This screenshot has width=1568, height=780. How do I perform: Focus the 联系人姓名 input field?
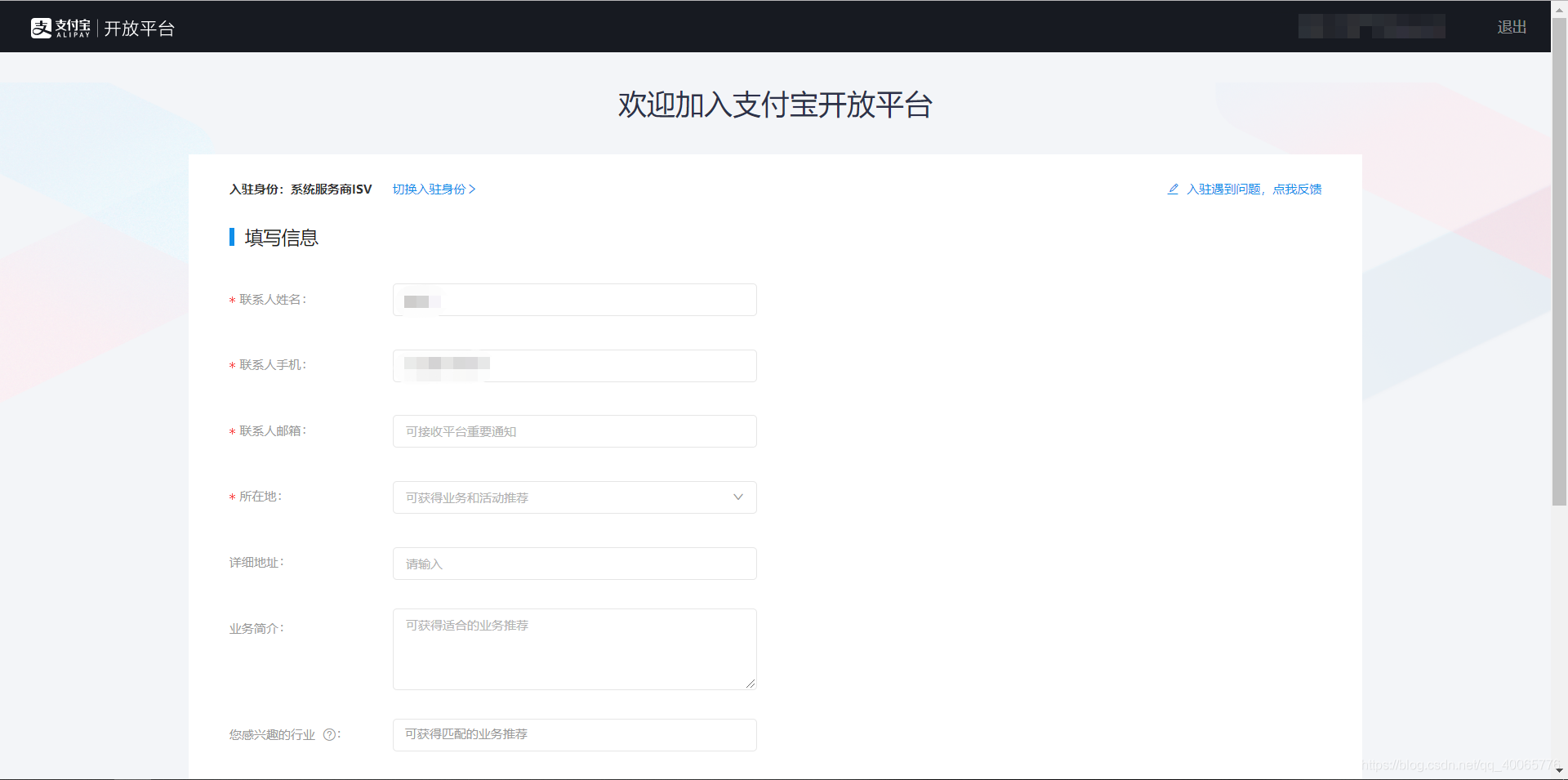(x=574, y=300)
